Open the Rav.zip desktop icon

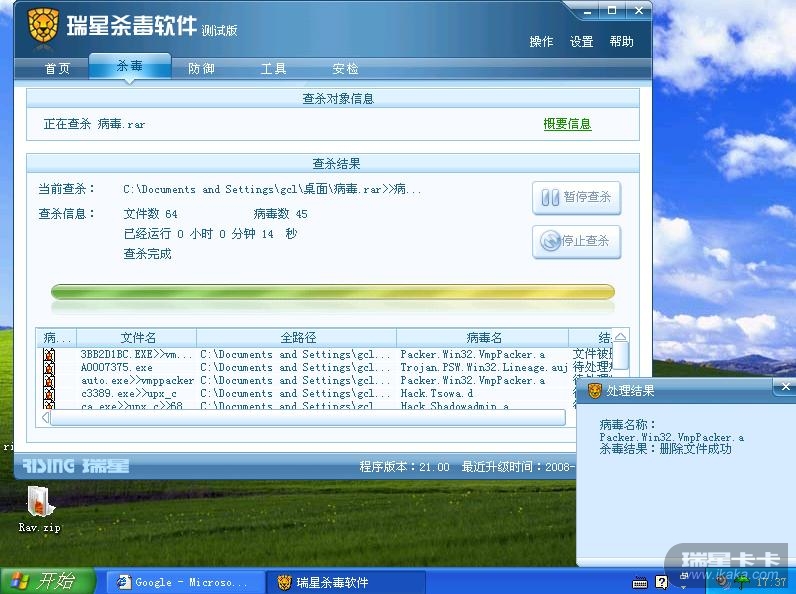[x=40, y=509]
